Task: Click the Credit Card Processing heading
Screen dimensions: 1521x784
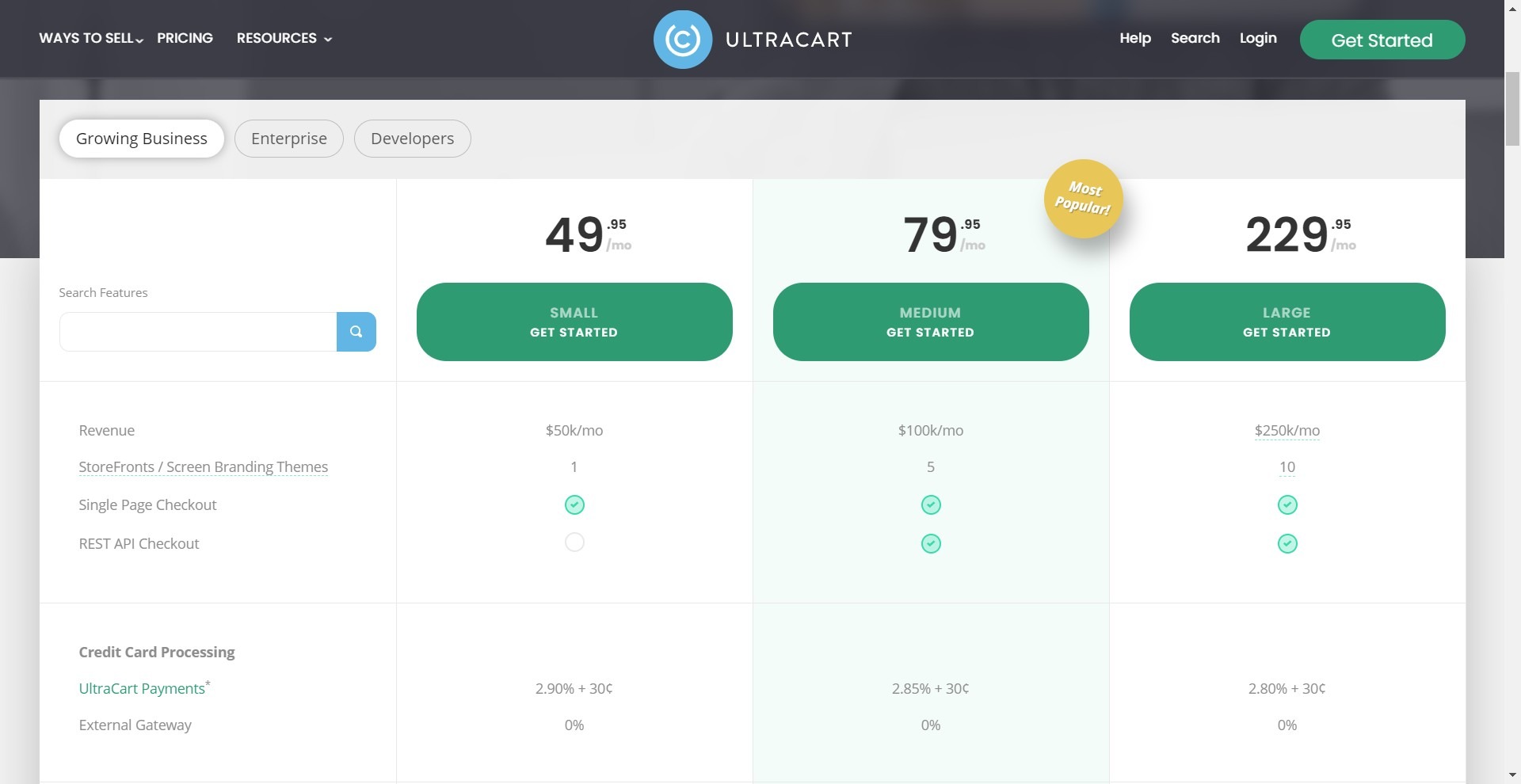Action: coord(157,653)
